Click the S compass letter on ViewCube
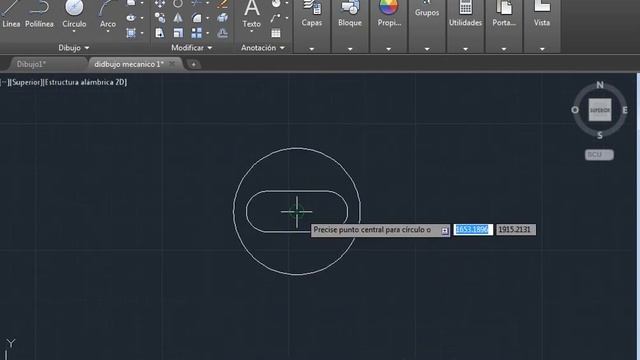Image resolution: width=640 pixels, height=360 pixels. (600, 136)
